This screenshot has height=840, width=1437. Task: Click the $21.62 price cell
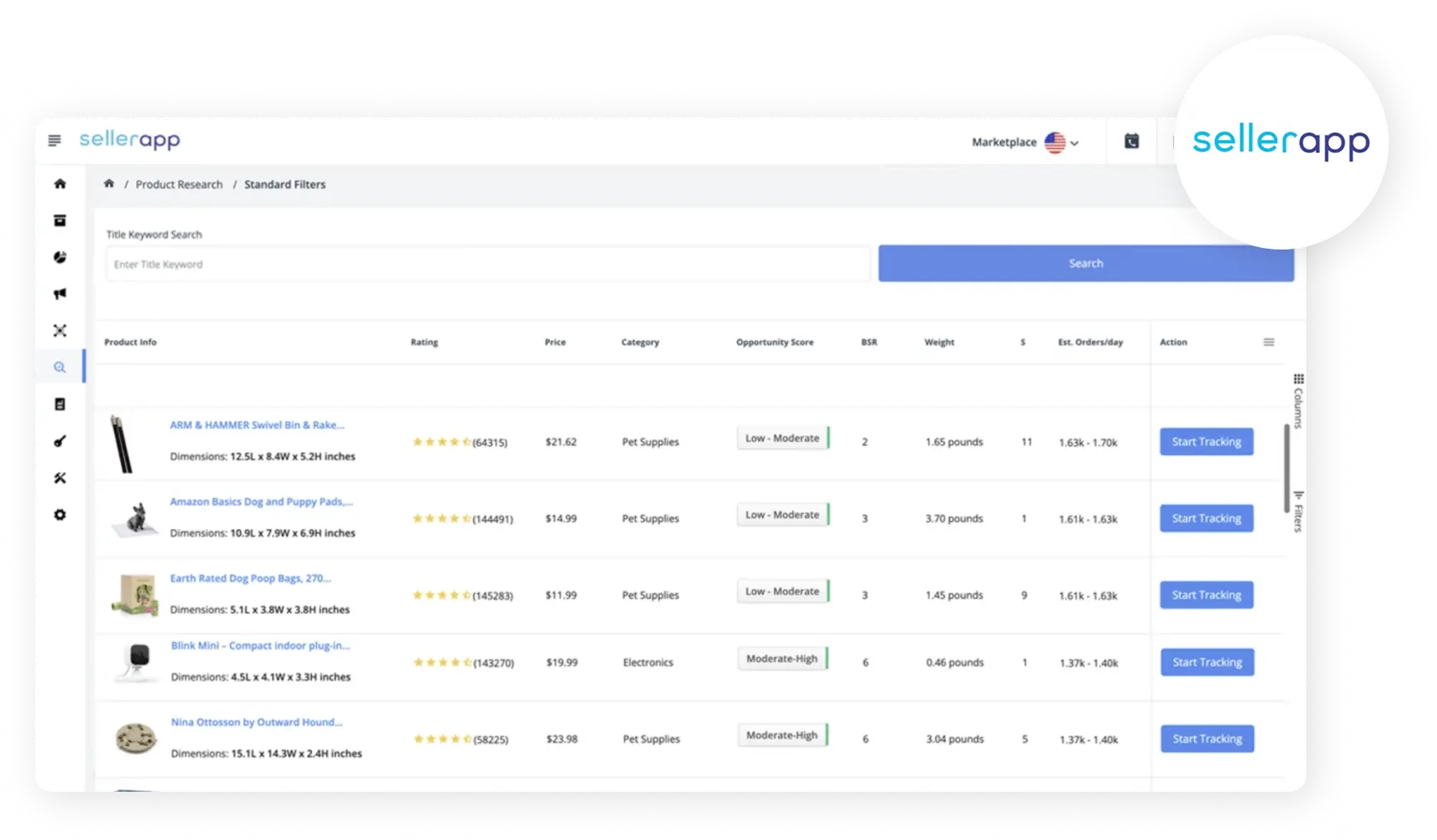[561, 442]
